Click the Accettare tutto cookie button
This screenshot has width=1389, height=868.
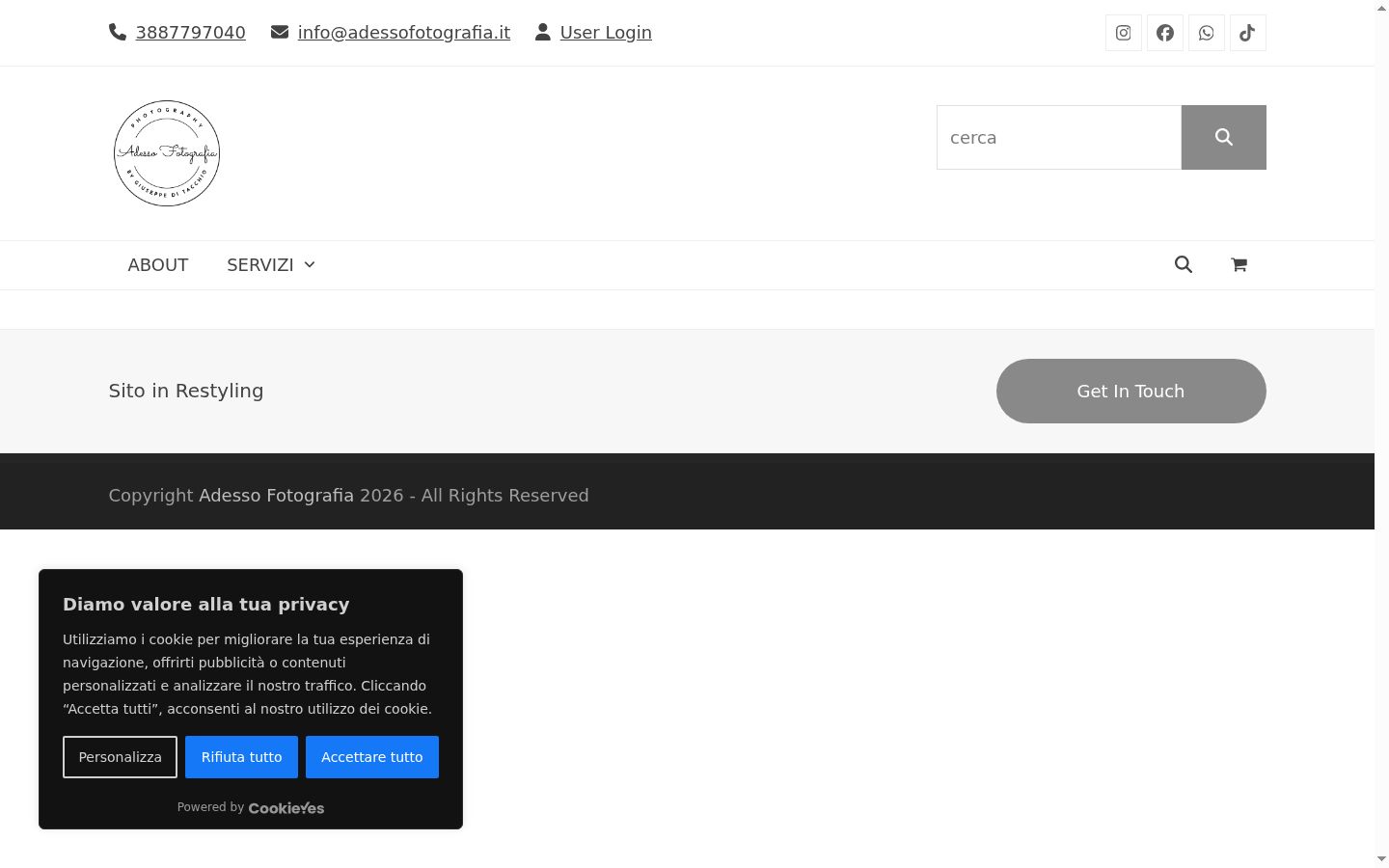click(372, 757)
